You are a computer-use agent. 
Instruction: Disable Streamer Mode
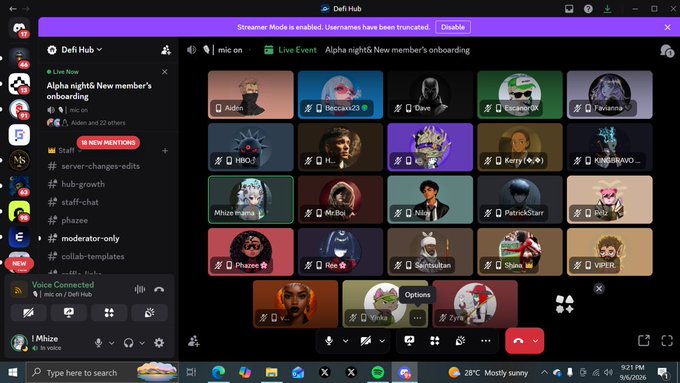[x=453, y=27]
